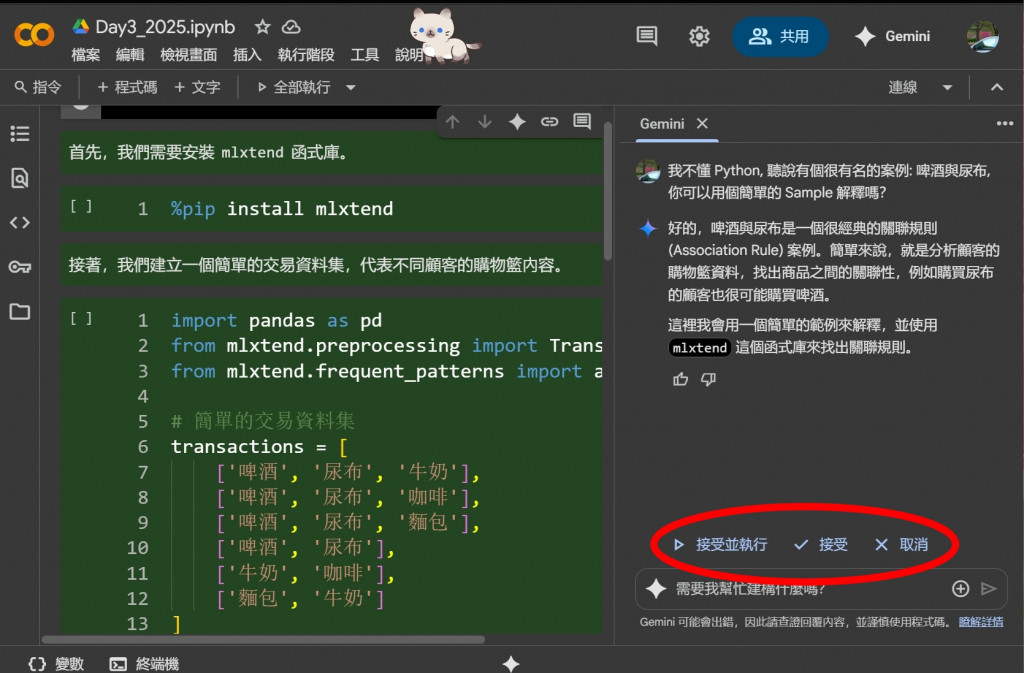Close the Gemini tab with X
Viewport: 1024px width, 673px height.
click(702, 123)
